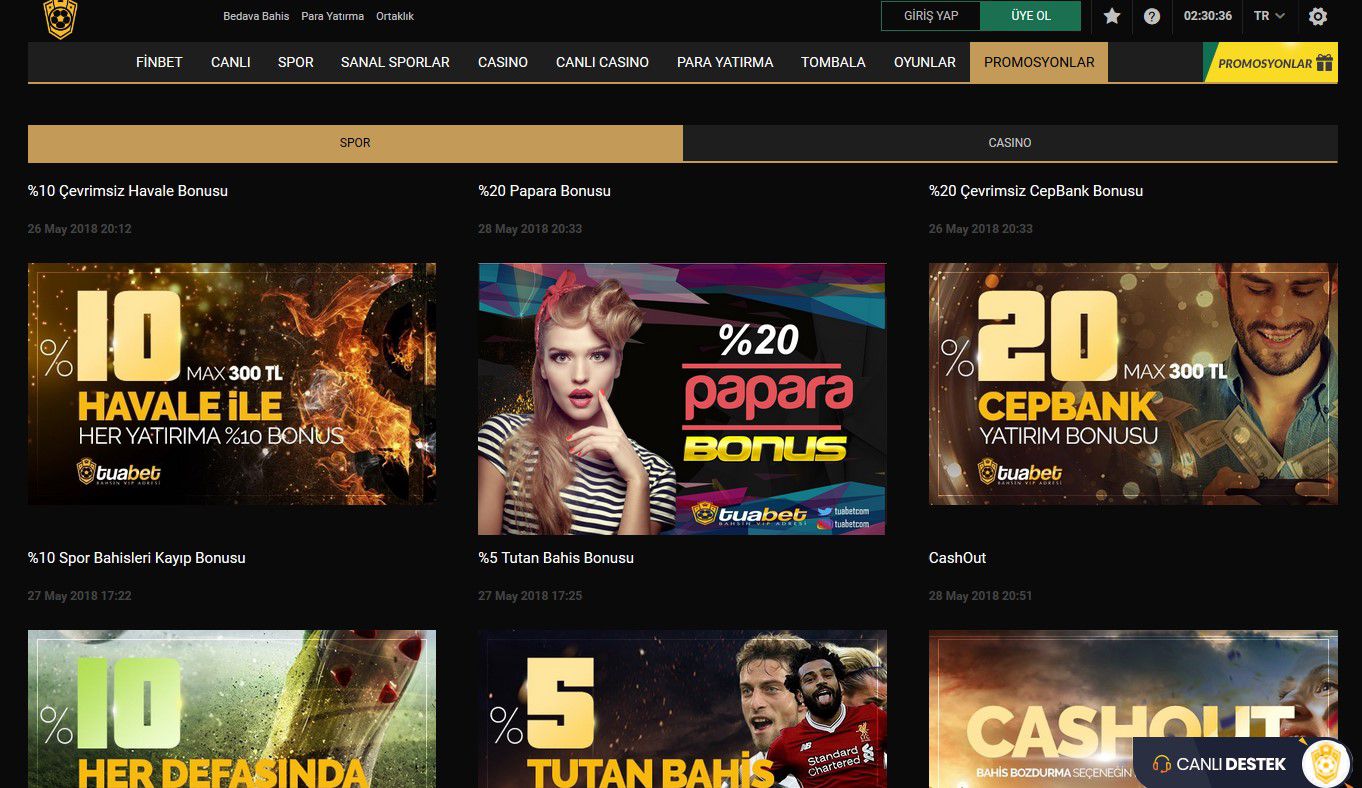1362x788 pixels.
Task: Open PARA YATIRMA in main navigation
Action: pyautogui.click(x=725, y=62)
